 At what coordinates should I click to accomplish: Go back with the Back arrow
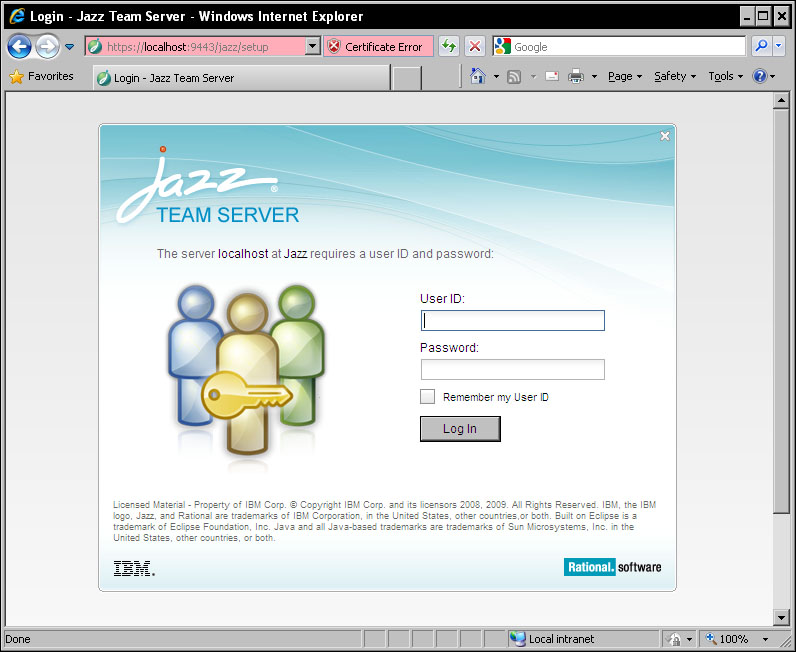19,47
